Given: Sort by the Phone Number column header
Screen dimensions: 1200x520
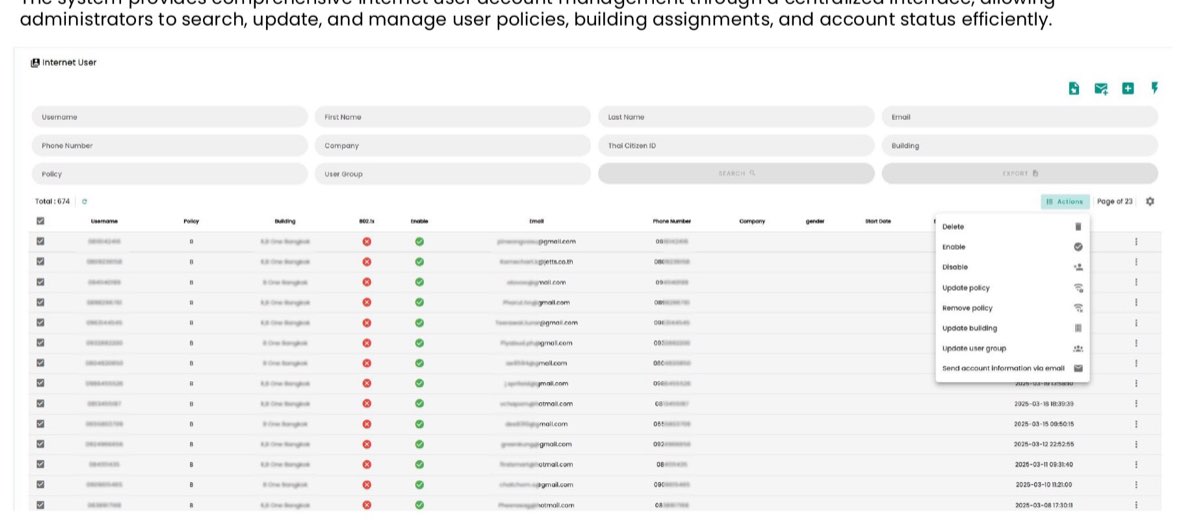Looking at the screenshot, I should coord(672,221).
